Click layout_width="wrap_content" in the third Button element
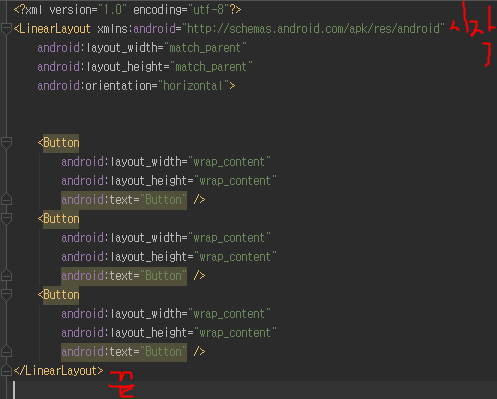This screenshot has width=497, height=399. pos(190,314)
